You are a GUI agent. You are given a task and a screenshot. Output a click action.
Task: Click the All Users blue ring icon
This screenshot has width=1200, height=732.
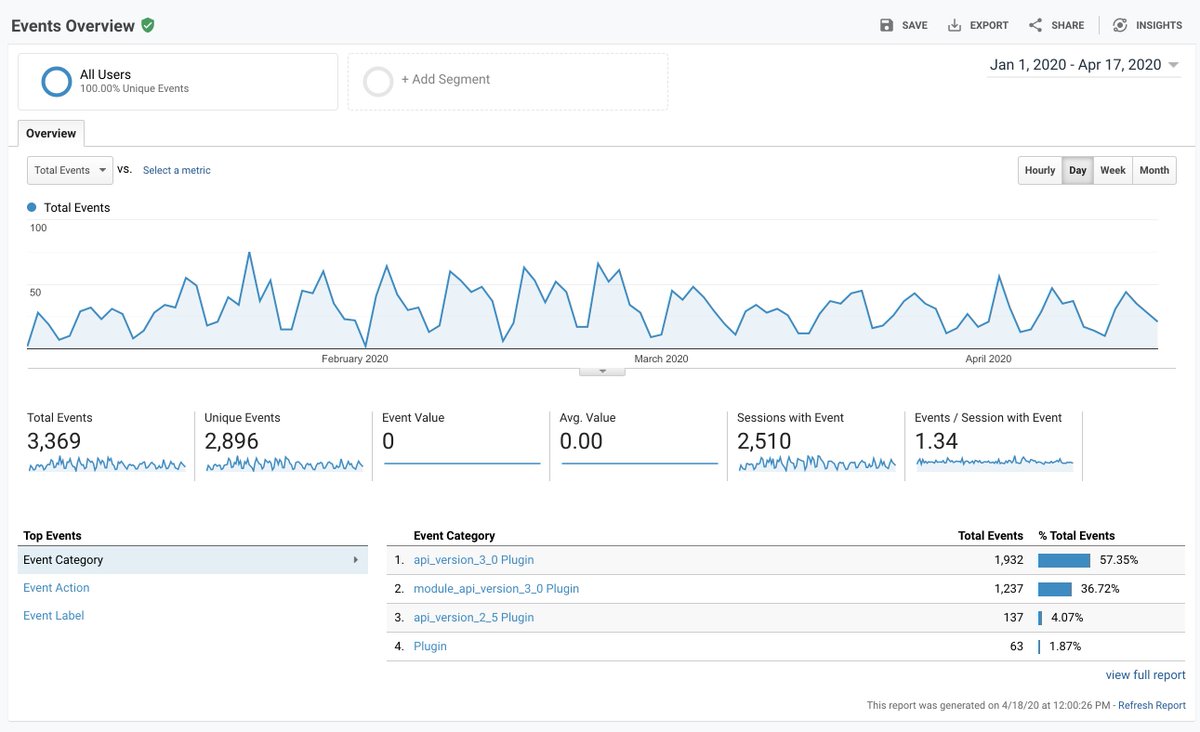[x=56, y=82]
